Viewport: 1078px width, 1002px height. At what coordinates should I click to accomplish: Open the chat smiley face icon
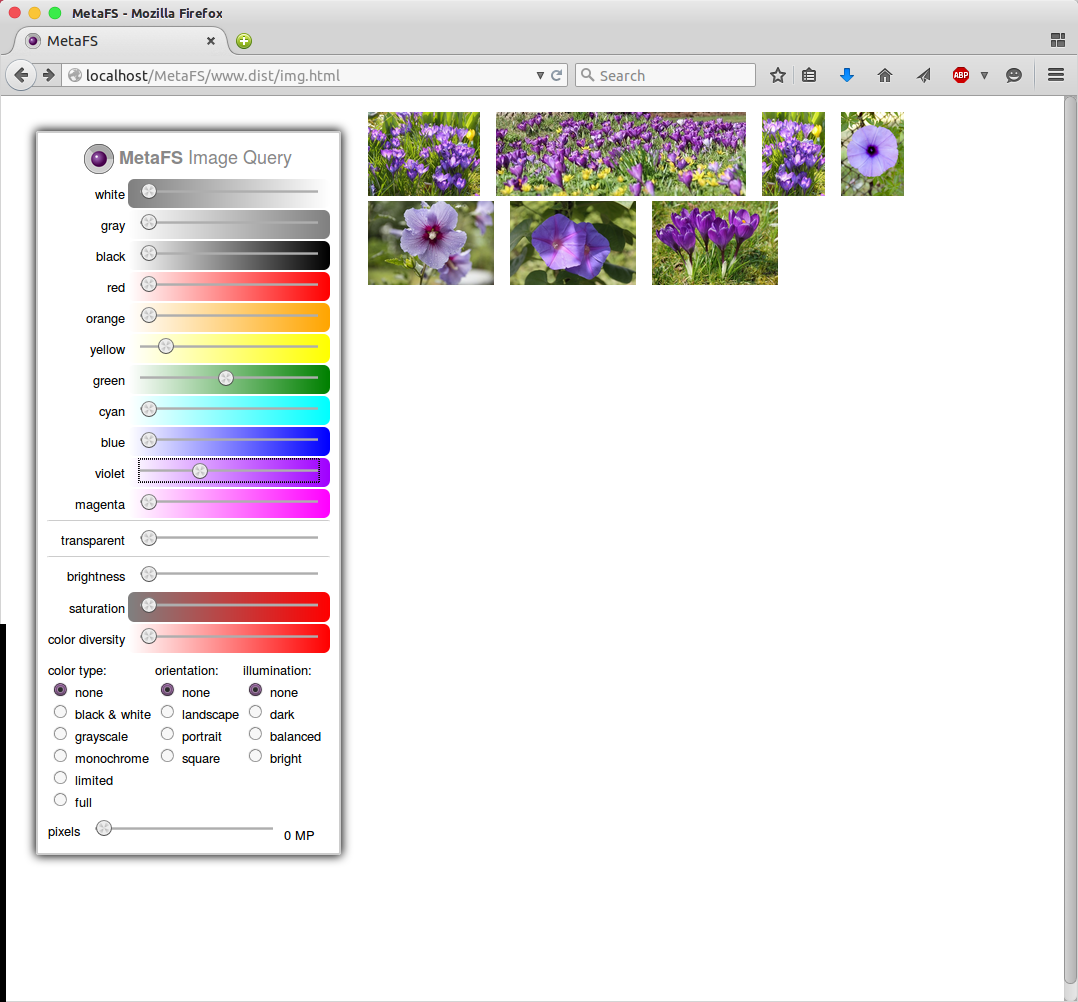click(x=1013, y=75)
